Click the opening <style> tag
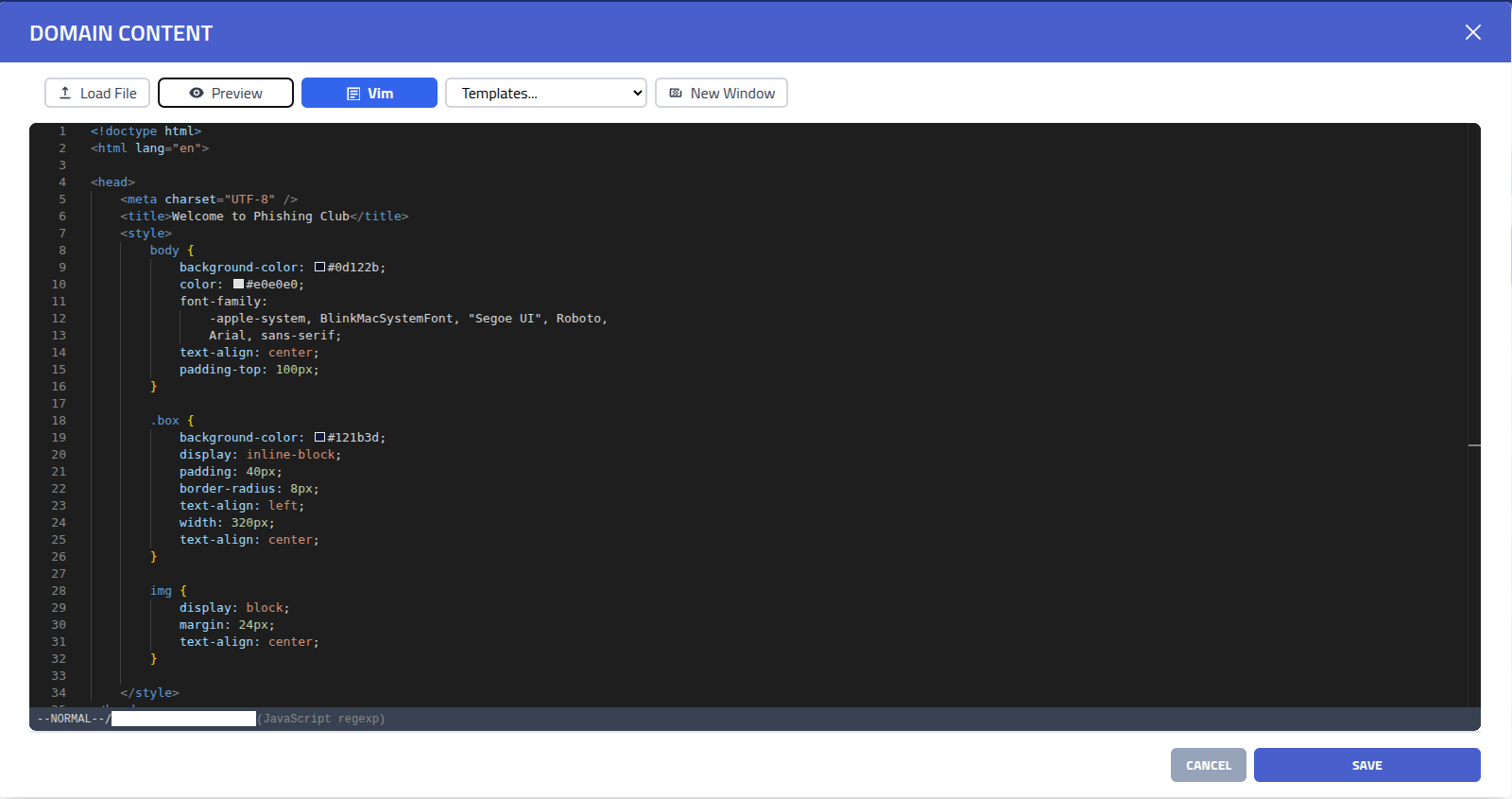Screen dimensions: 1512x799 146,234
